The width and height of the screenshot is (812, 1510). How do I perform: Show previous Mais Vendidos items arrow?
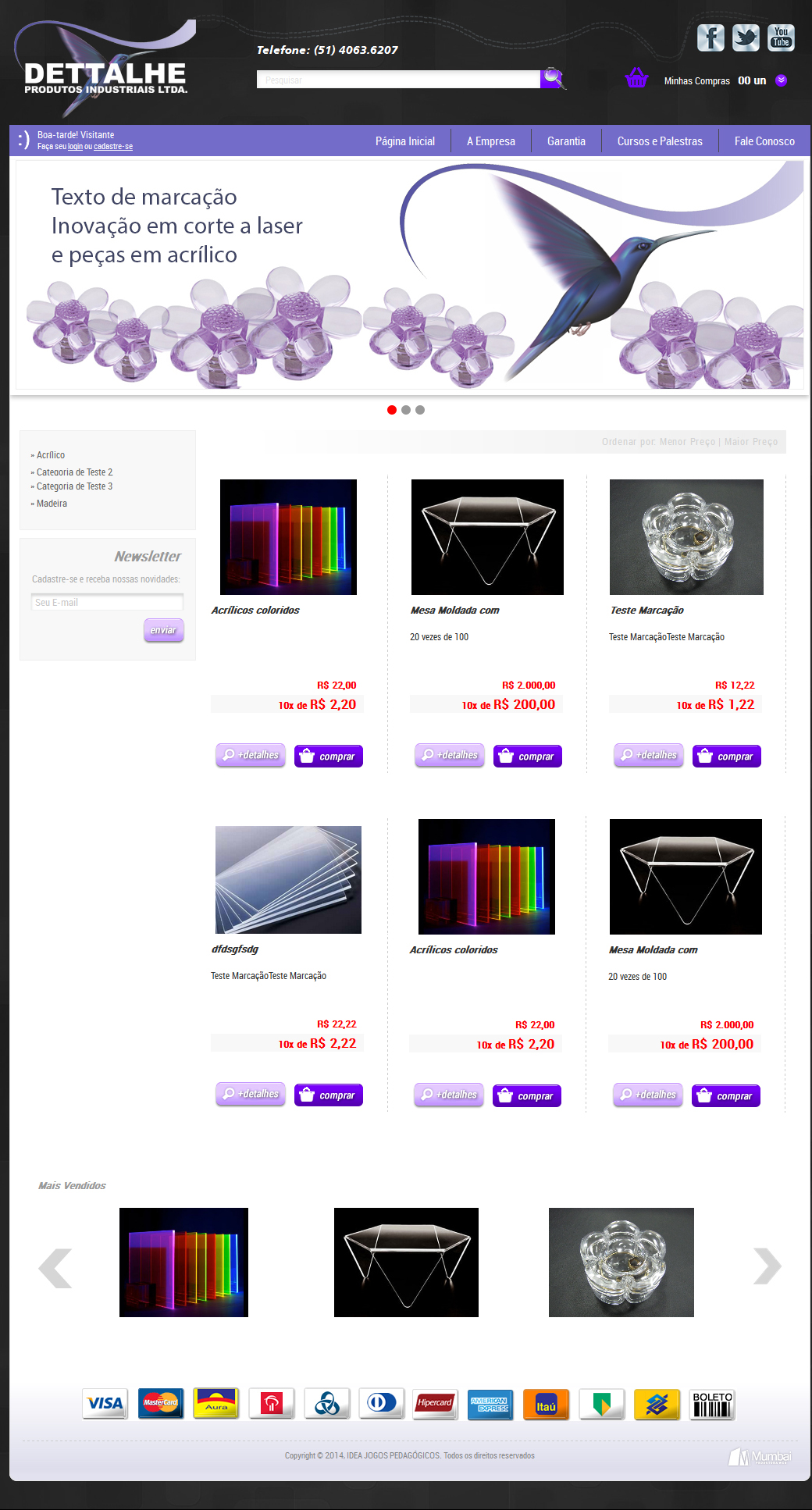[55, 1268]
